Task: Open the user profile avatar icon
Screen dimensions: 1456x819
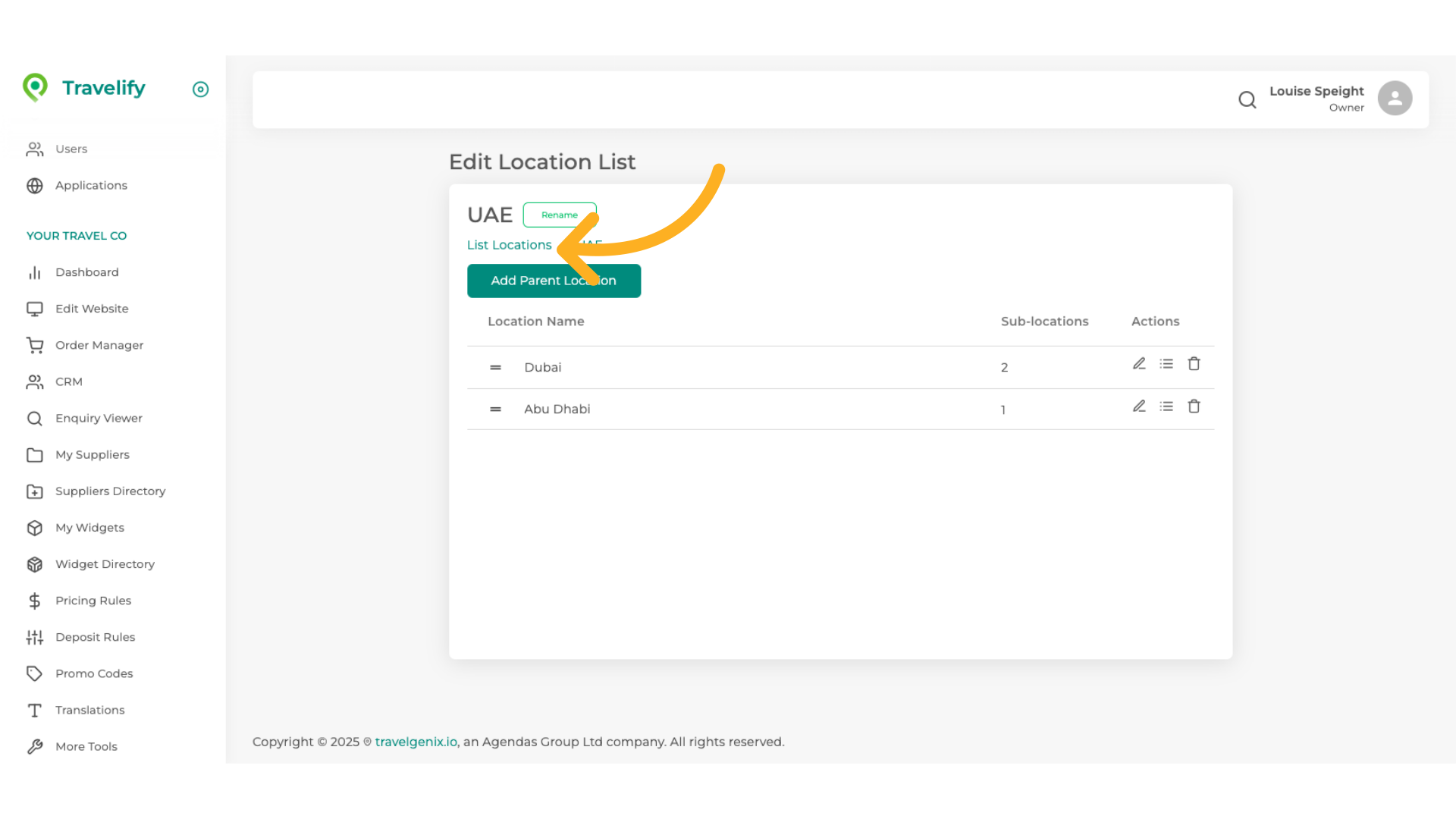Action: pos(1395,98)
